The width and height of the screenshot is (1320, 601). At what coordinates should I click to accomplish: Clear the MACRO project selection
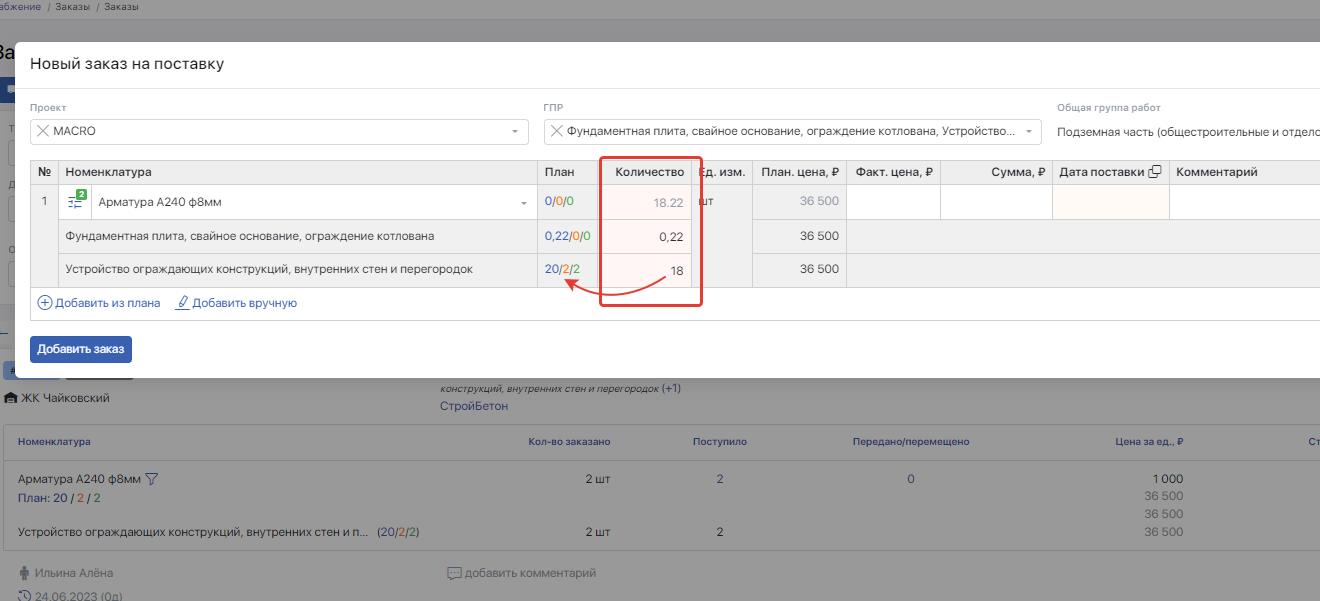tap(42, 131)
